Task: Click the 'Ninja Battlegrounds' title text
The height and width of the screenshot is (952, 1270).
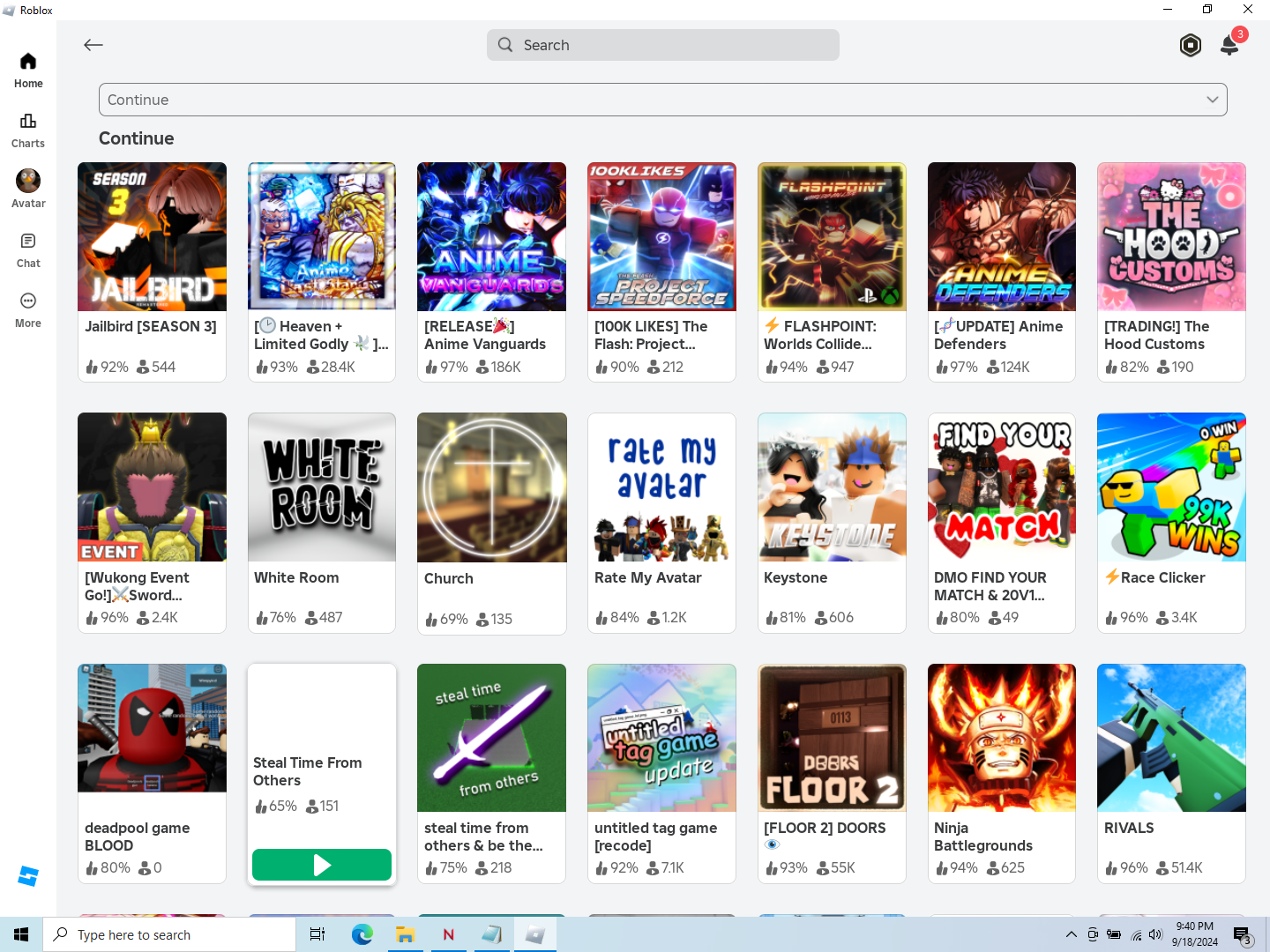Action: (x=983, y=837)
